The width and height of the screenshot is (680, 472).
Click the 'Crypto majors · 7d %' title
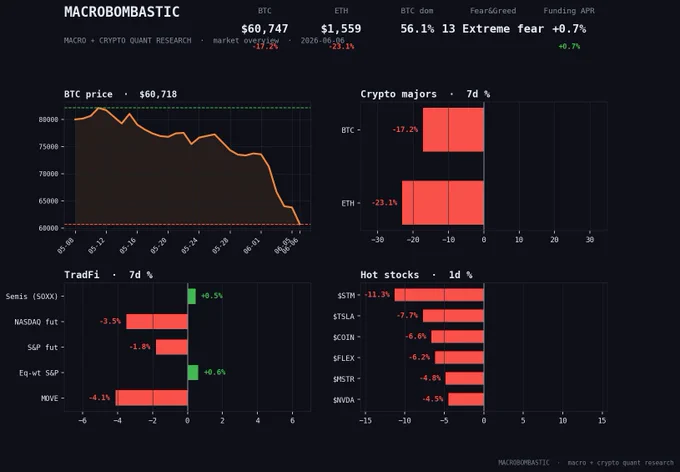(425, 94)
